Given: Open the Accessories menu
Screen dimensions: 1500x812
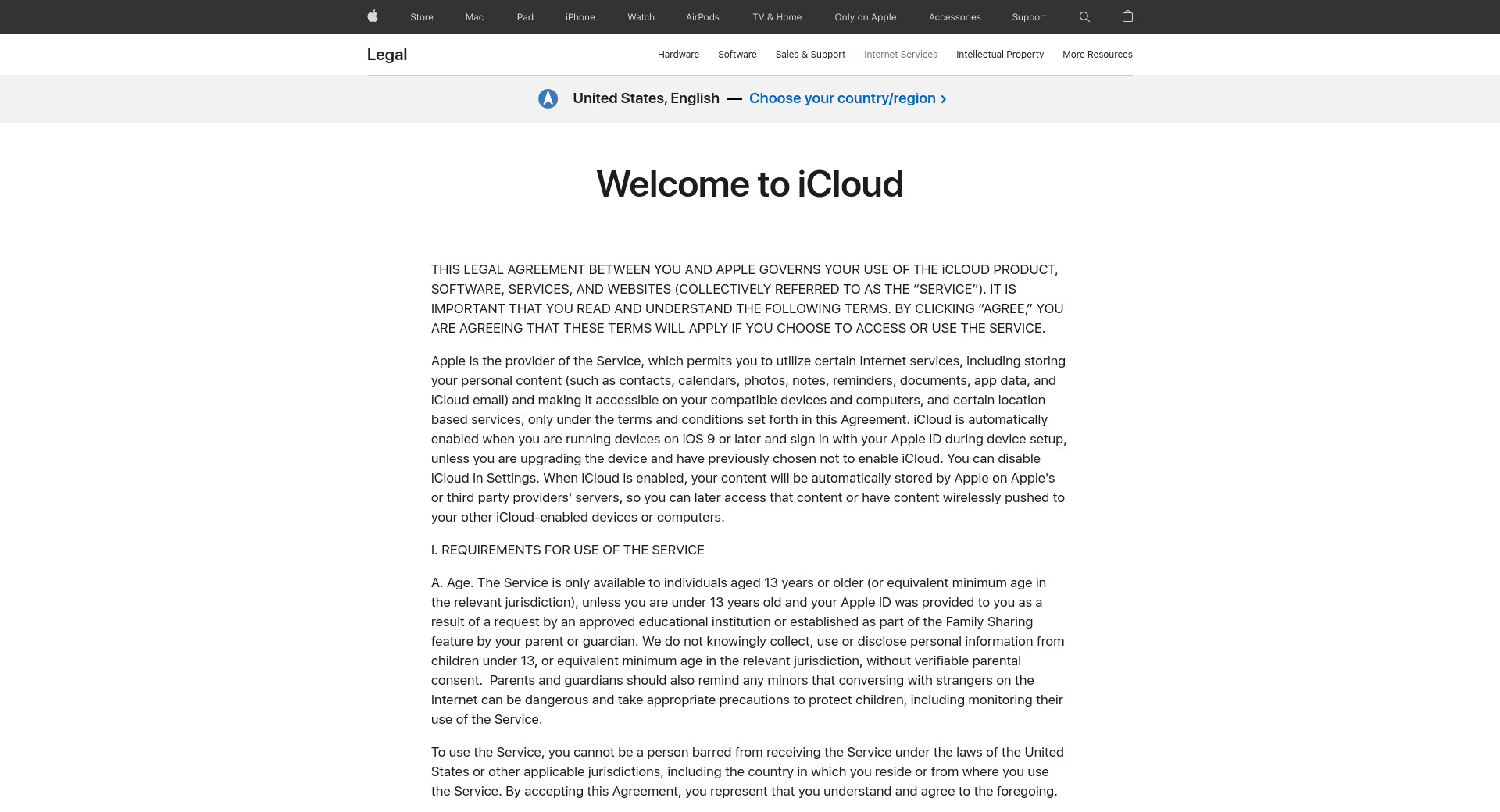Looking at the screenshot, I should point(954,17).
